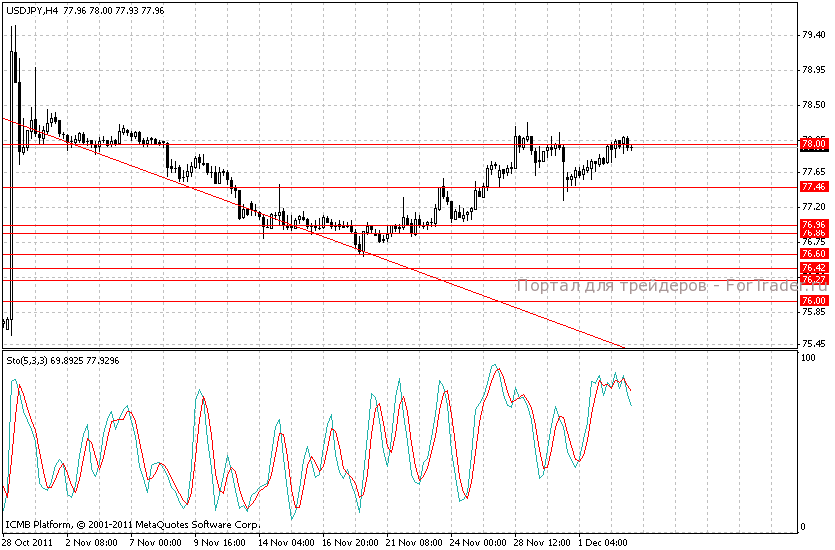The width and height of the screenshot is (835, 550).
Task: Click the 78.50 price axis value
Action: click(x=814, y=104)
